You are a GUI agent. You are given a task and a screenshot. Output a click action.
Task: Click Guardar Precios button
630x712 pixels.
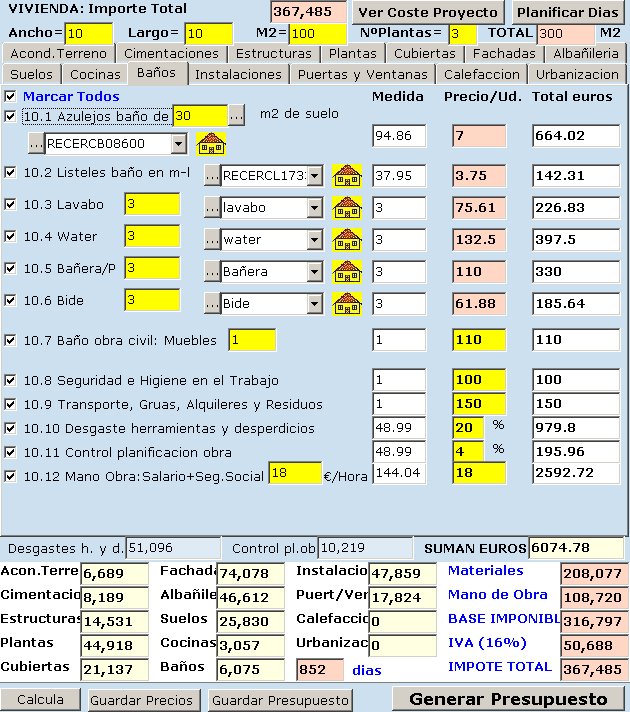[142, 700]
